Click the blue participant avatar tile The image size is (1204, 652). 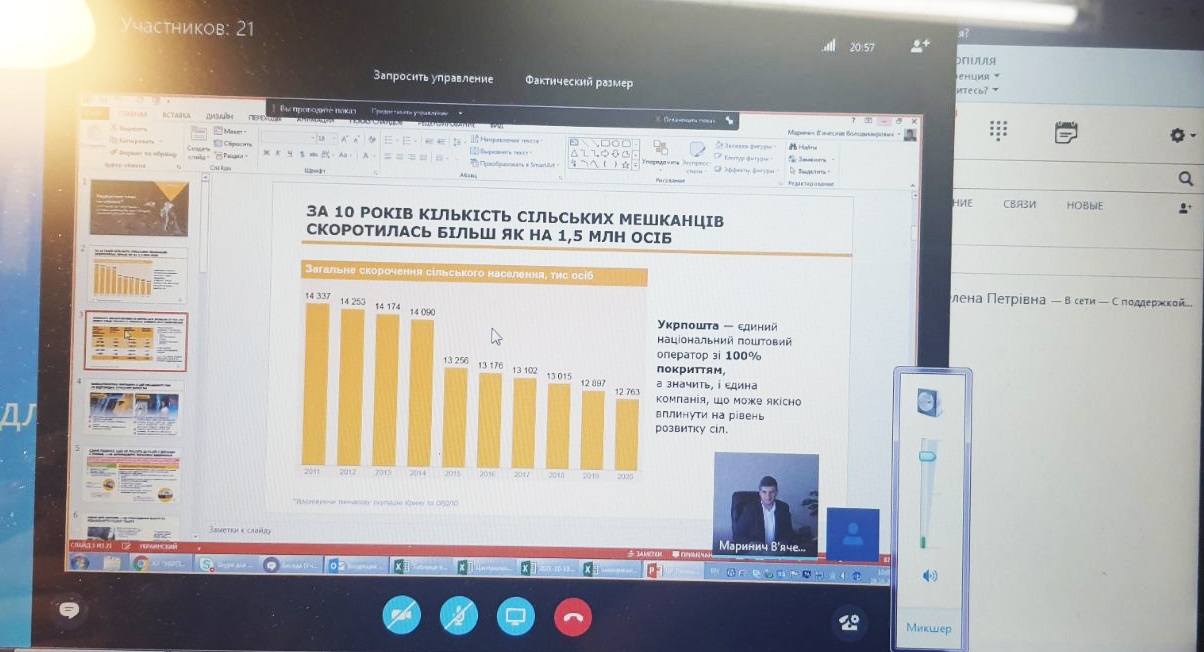pyautogui.click(x=853, y=534)
